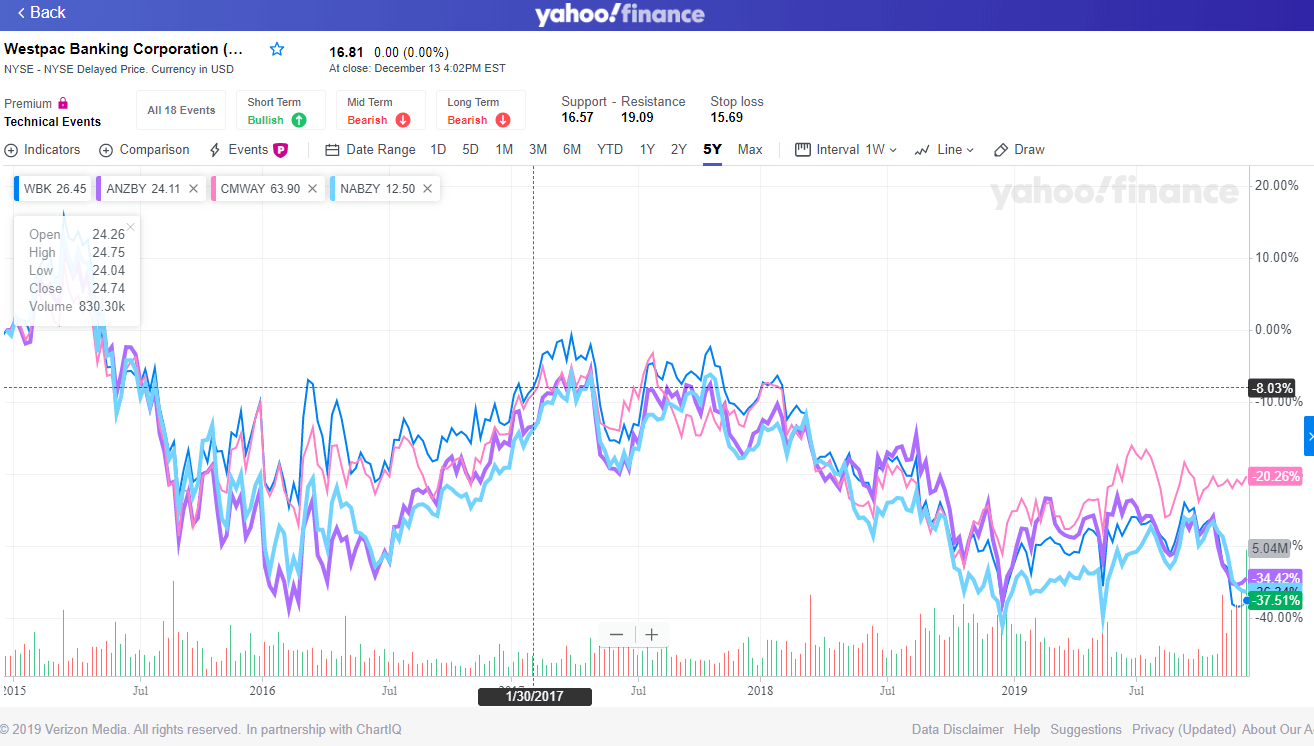Viewport: 1314px width, 746px height.
Task: Expand the blue side panel arrow
Action: pos(1309,436)
